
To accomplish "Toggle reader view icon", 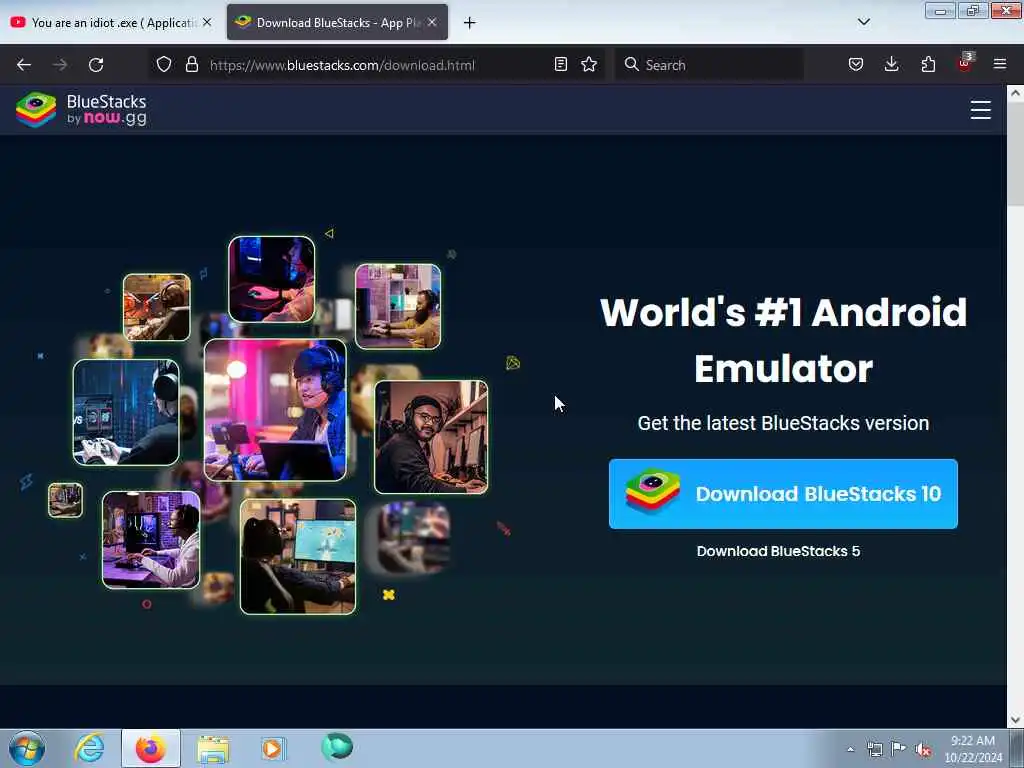I will [560, 65].
